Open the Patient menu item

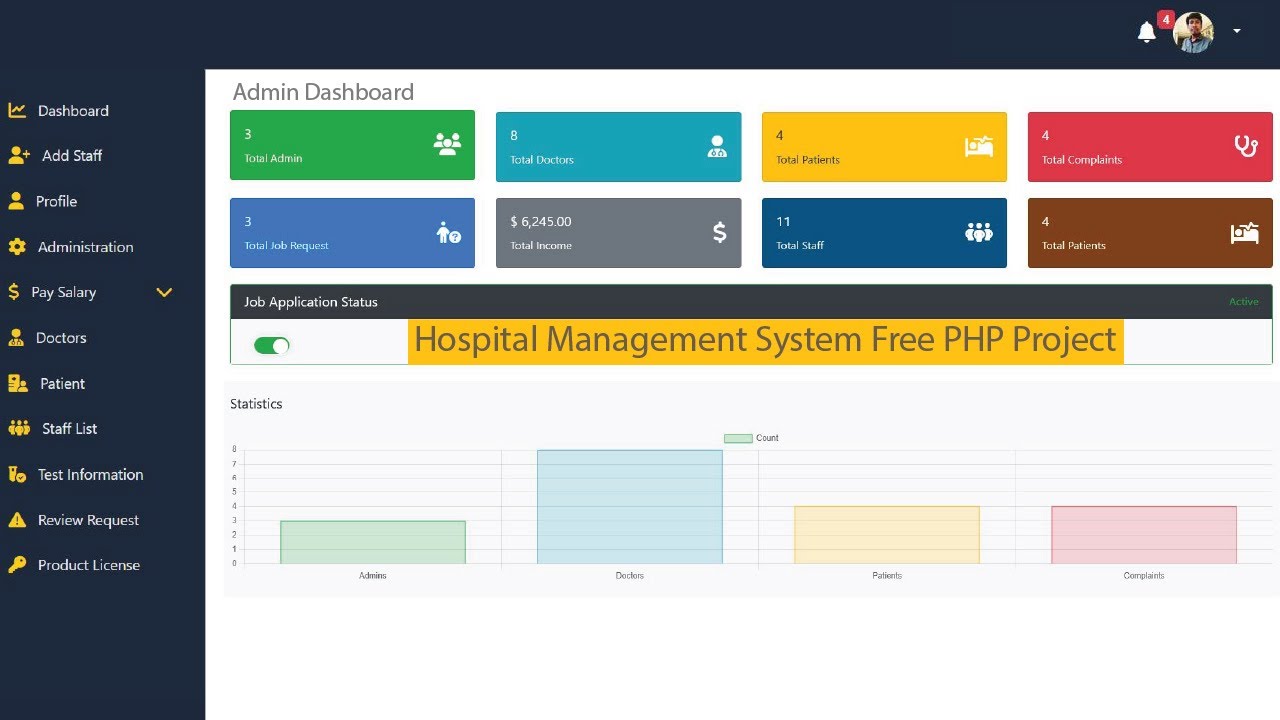pyautogui.click(x=62, y=384)
